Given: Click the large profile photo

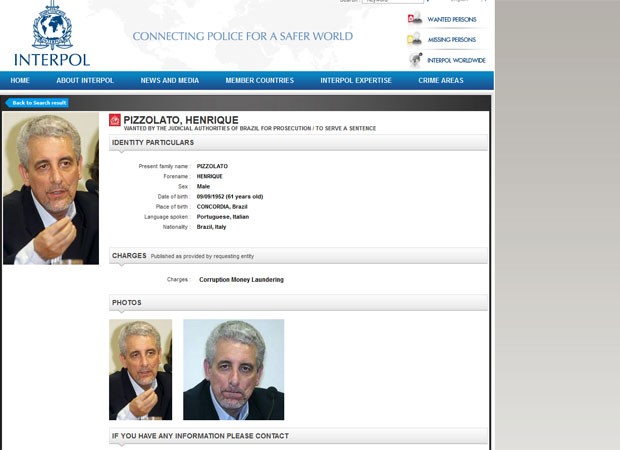Looking at the screenshot, I should pos(51,188).
